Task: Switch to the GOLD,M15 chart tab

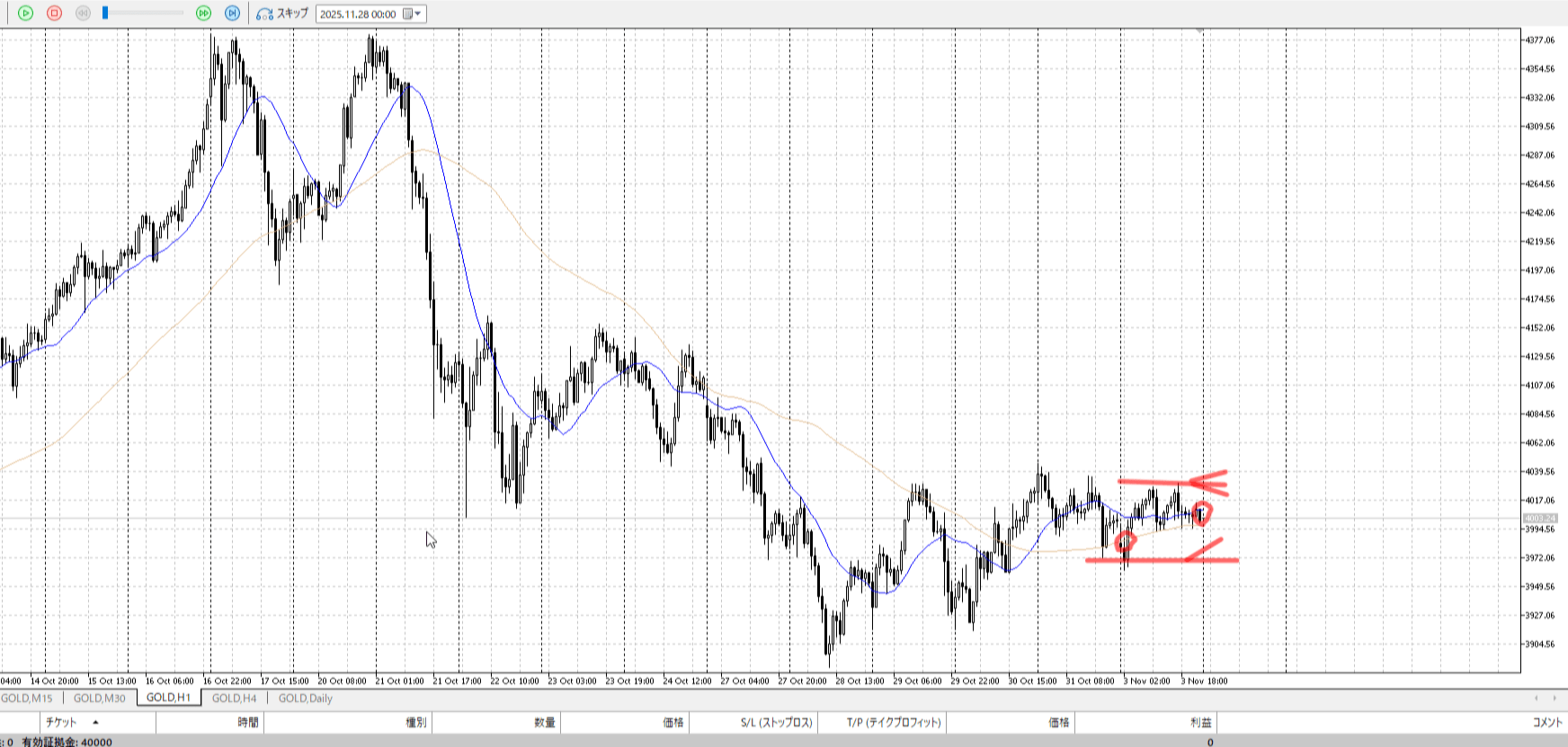Action: click(x=27, y=698)
